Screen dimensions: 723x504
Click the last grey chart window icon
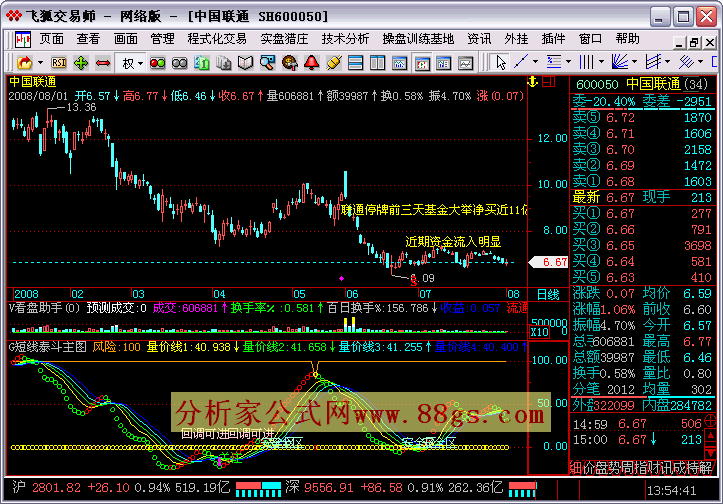tap(466, 63)
